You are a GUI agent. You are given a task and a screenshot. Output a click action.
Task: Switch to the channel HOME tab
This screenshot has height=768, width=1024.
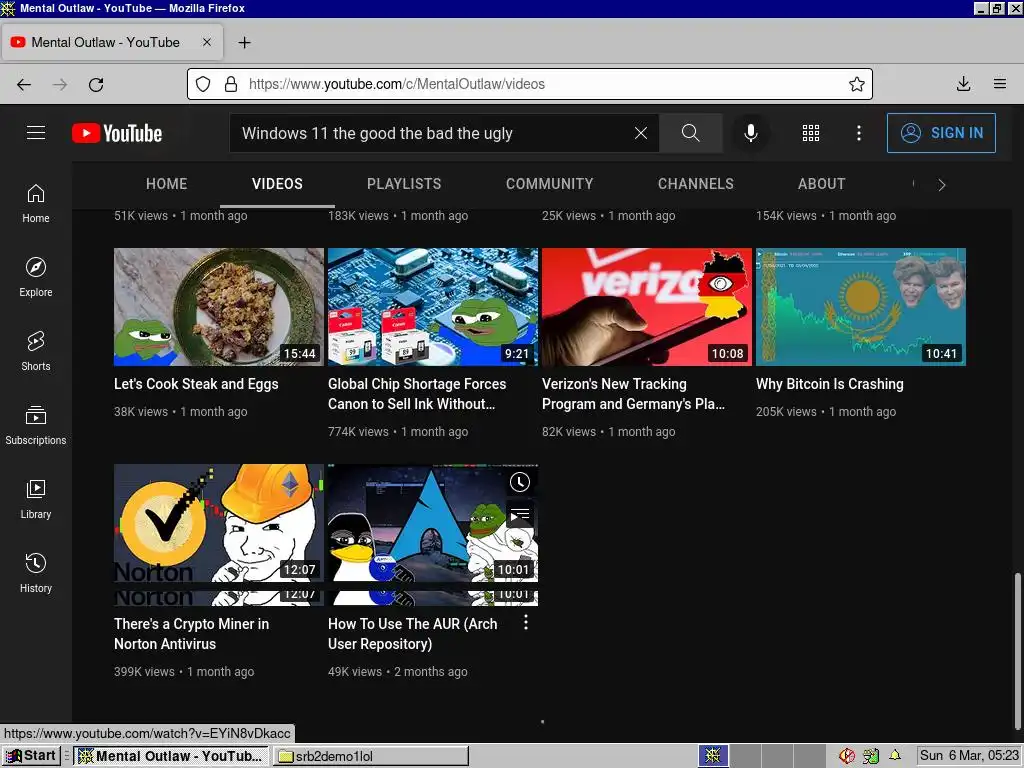pos(167,184)
